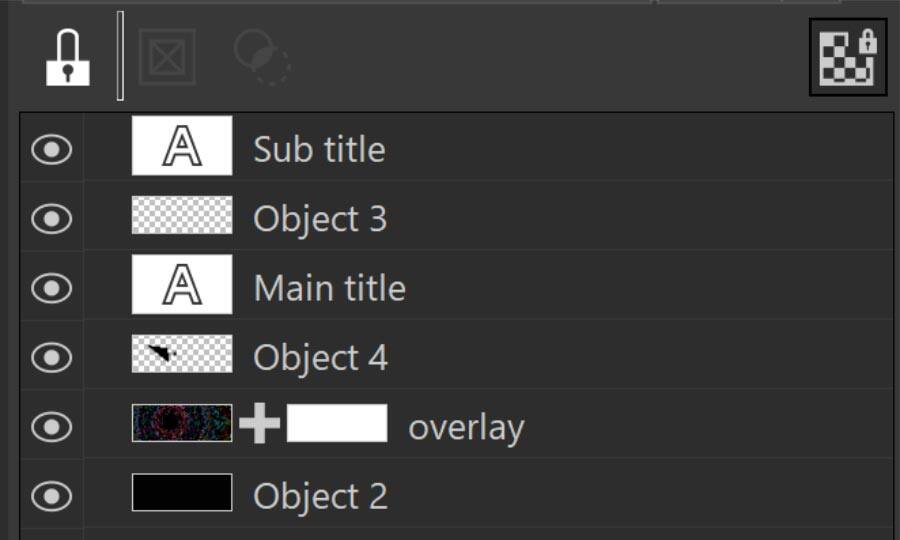This screenshot has height=540, width=900.
Task: Select the Object 4 layer thumbnail
Action: tap(182, 354)
